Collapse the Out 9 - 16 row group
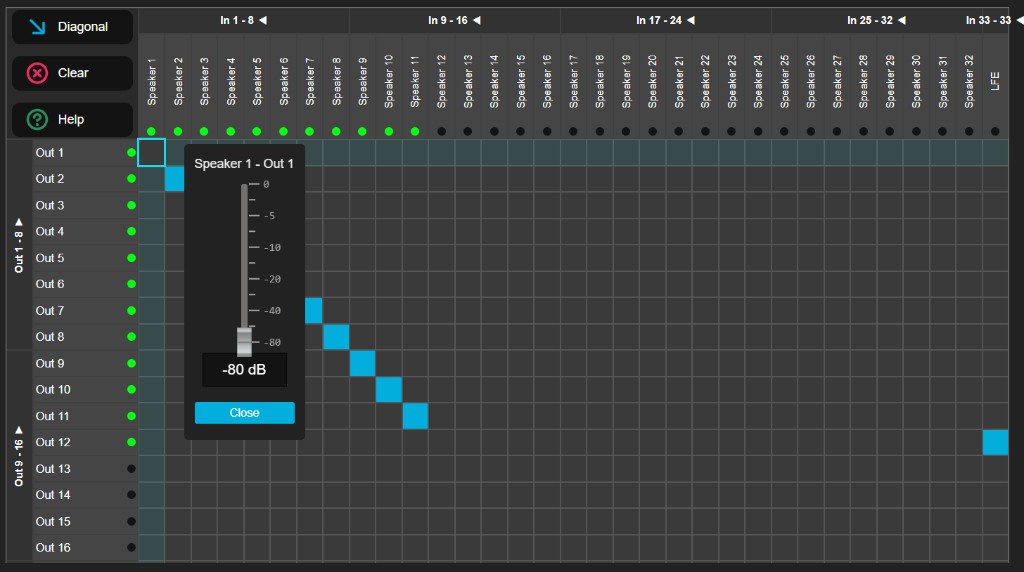Viewport: 1024px width, 572px height. pos(19,430)
